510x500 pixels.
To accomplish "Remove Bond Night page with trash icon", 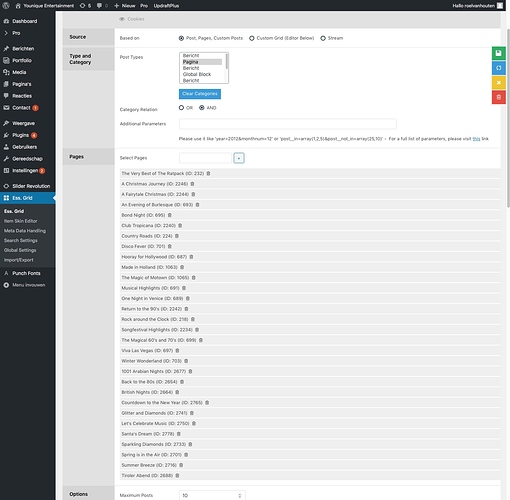I will (x=170, y=215).
